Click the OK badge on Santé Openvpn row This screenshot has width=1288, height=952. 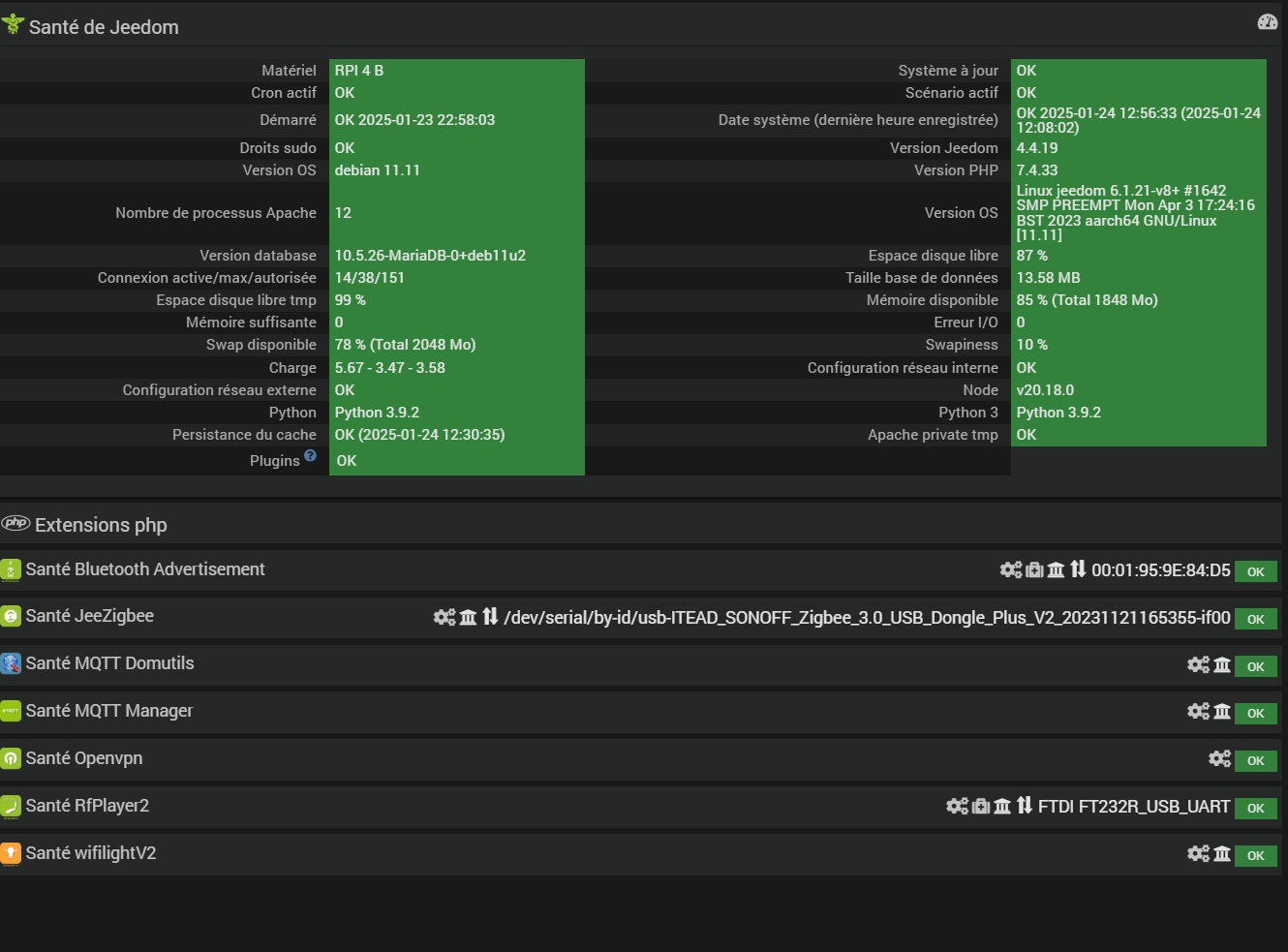click(x=1256, y=761)
